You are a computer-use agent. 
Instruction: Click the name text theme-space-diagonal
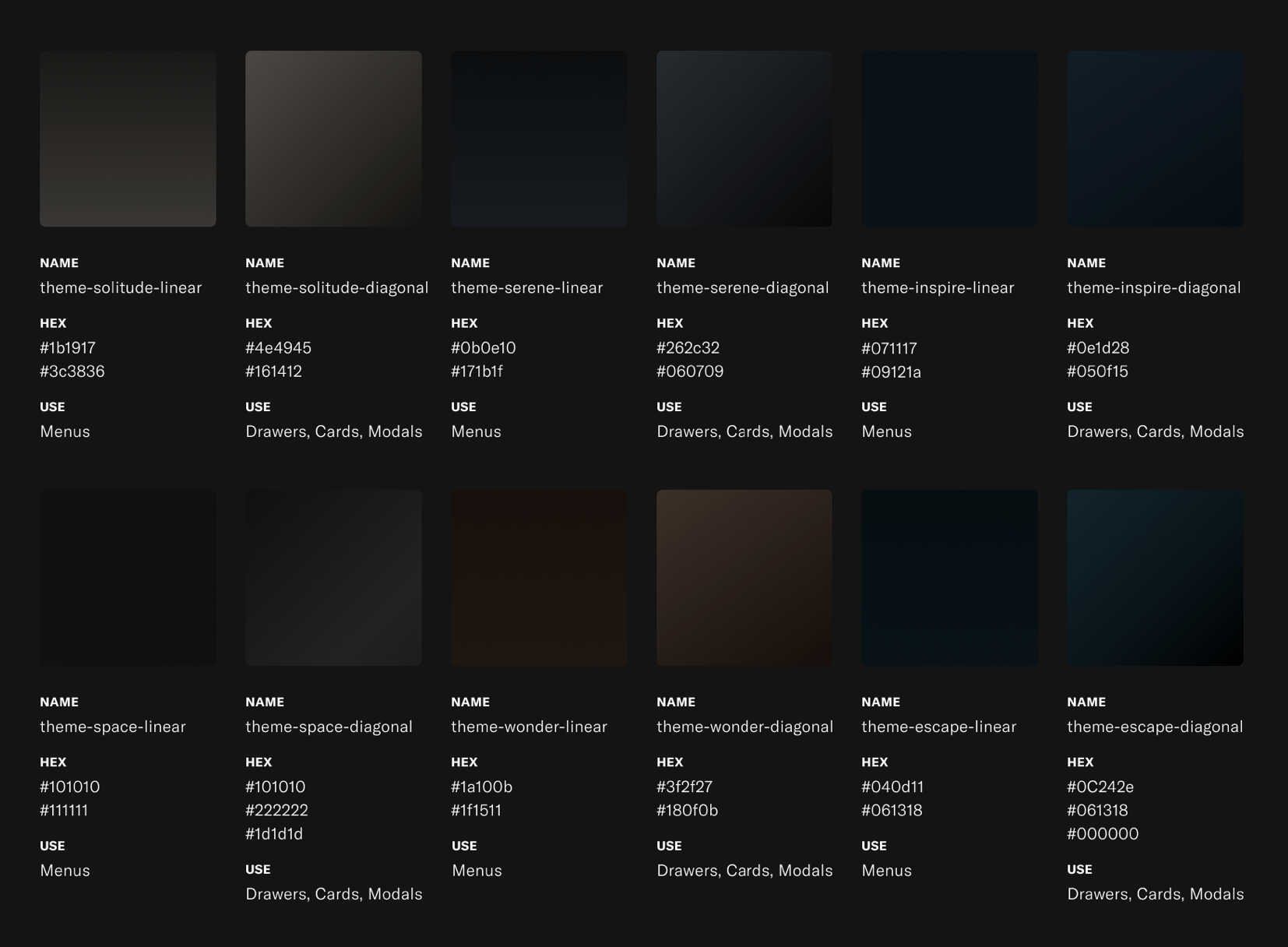point(329,727)
